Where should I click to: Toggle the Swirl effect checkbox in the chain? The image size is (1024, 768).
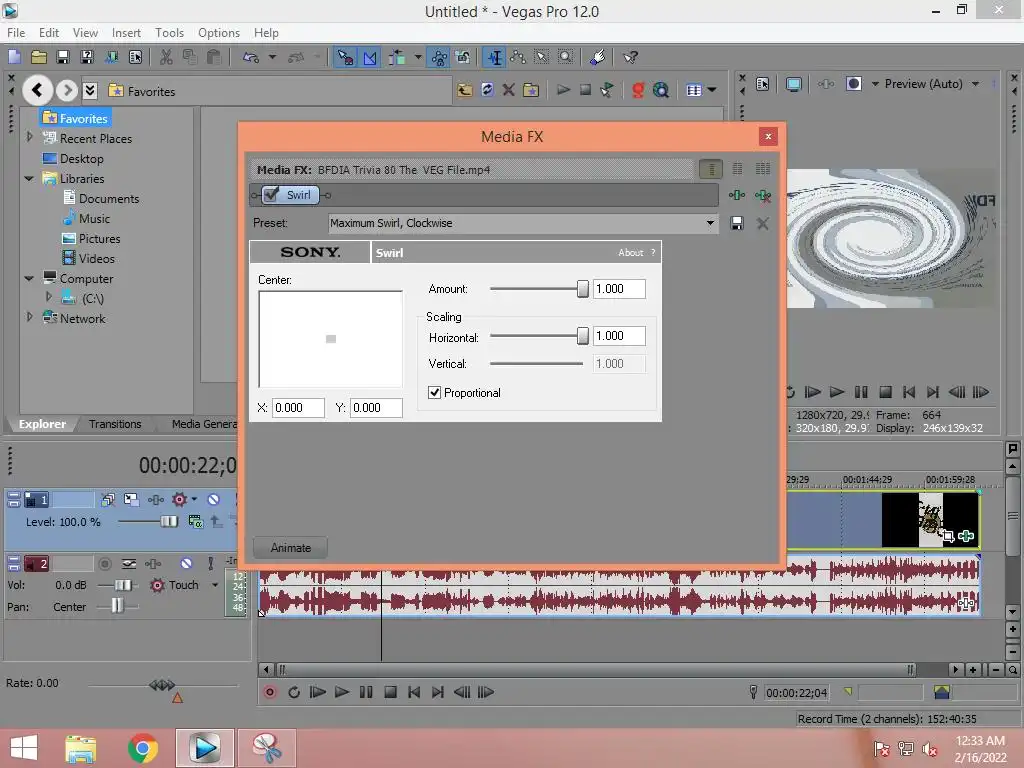point(272,195)
